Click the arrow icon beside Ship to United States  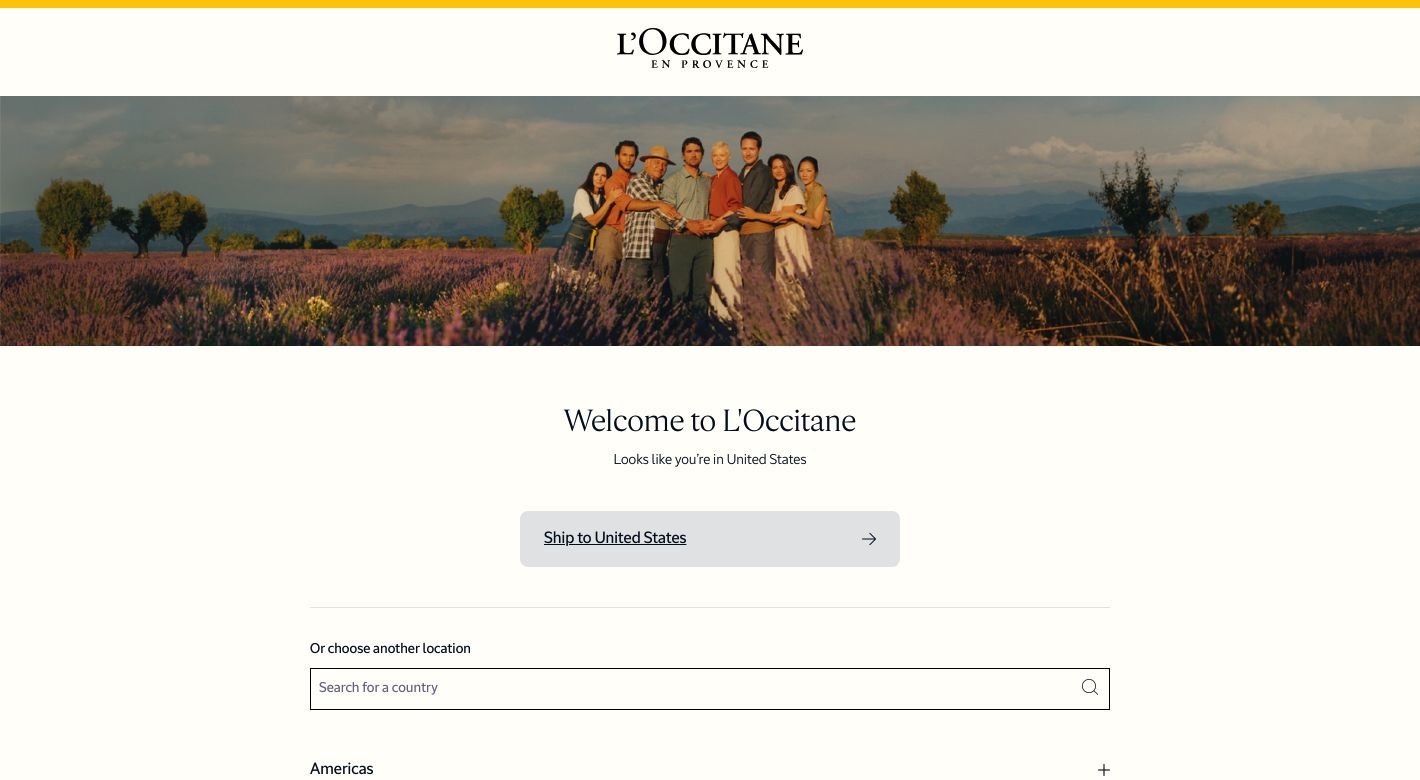pyautogui.click(x=869, y=539)
